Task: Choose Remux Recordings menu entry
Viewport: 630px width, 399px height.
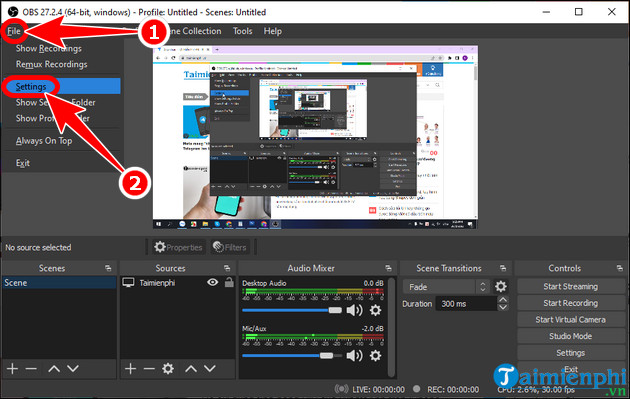Action: pos(51,64)
